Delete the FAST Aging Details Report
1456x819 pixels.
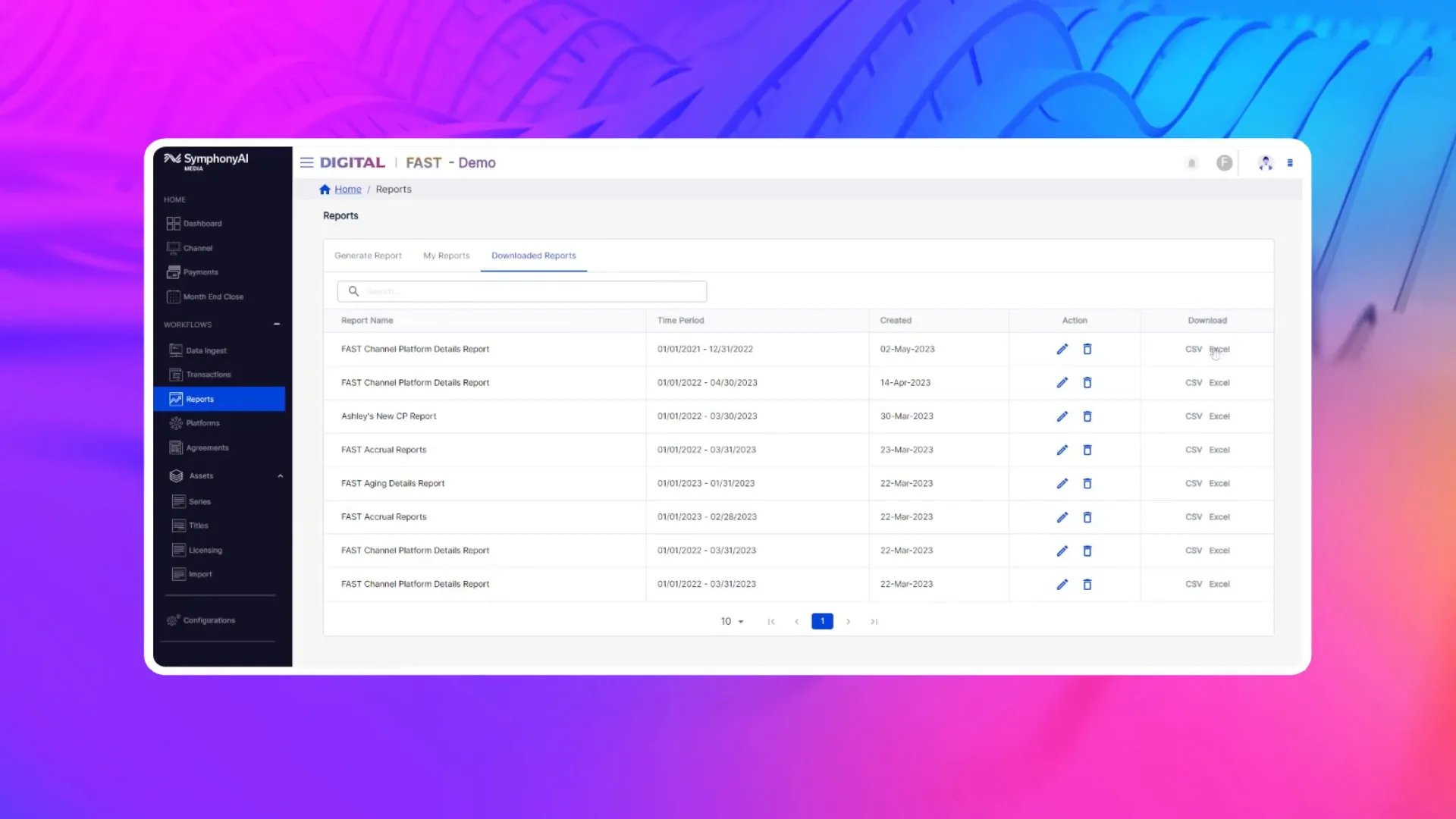(x=1087, y=484)
